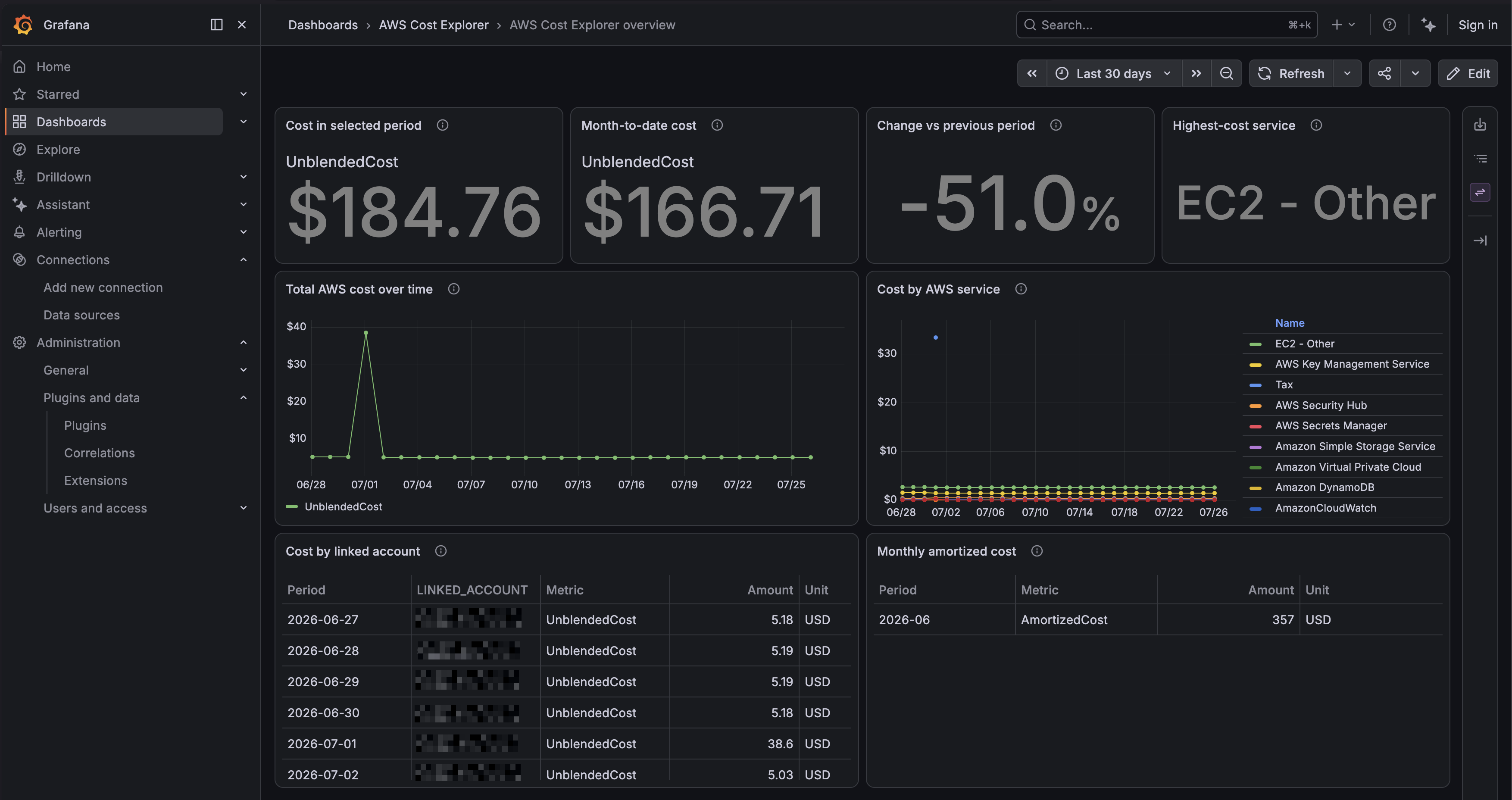Toggle EC2 - Other legend series
1512x800 pixels.
(x=1304, y=344)
